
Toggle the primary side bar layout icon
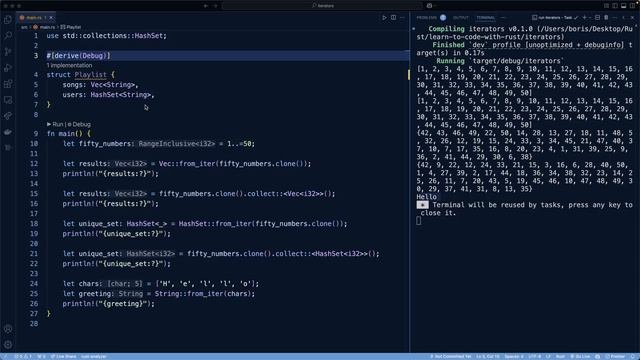pyautogui.click(x=615, y=6)
